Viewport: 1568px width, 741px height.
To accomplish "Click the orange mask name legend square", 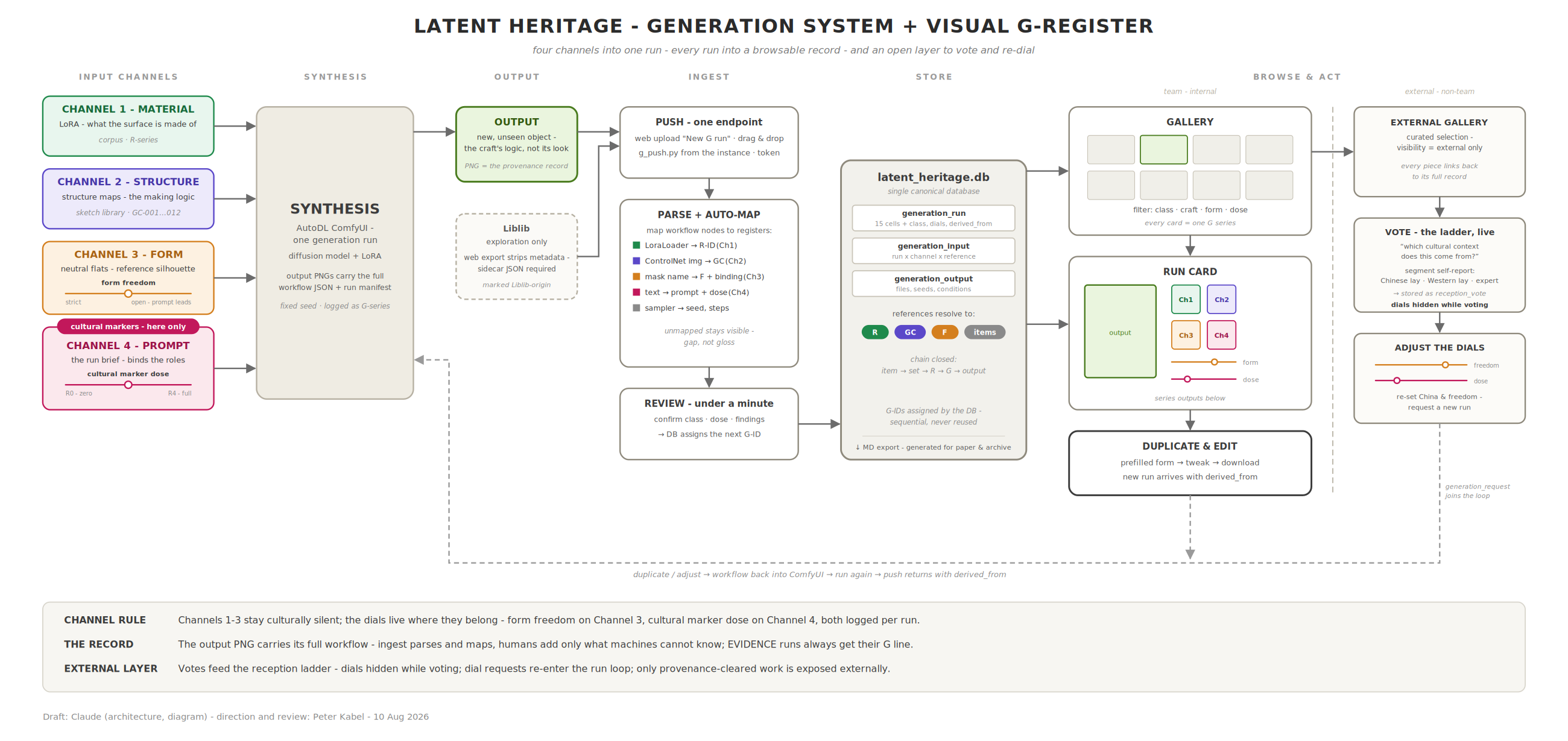I will coord(636,277).
